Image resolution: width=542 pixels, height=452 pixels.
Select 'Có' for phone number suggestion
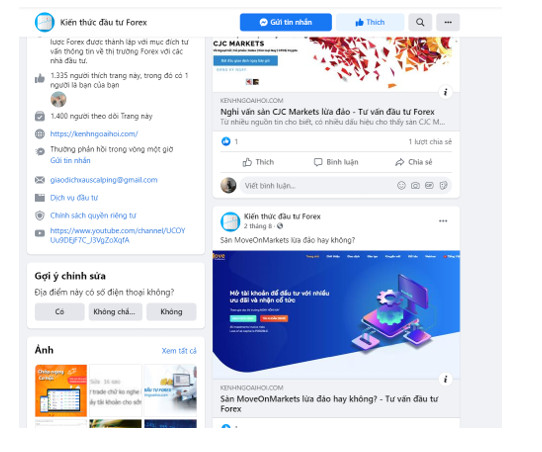coord(59,312)
